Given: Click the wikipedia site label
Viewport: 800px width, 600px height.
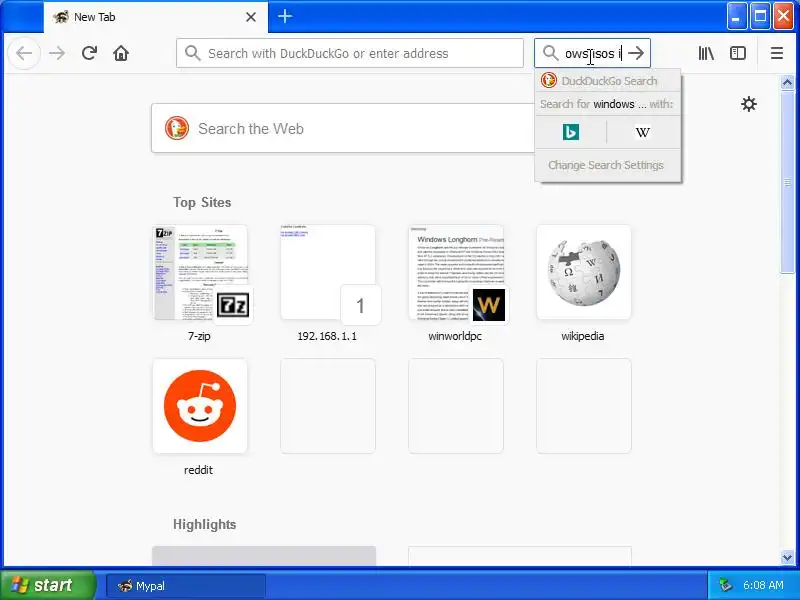Looking at the screenshot, I should click(x=583, y=336).
